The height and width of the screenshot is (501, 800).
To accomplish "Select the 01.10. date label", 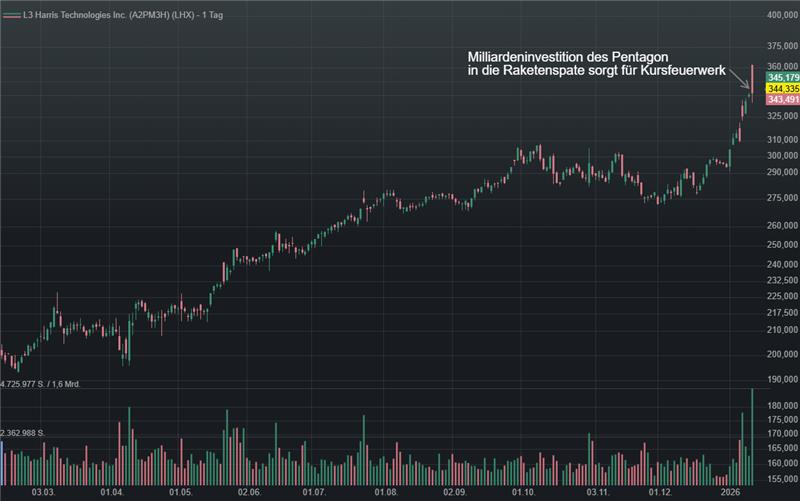I will point(523,492).
